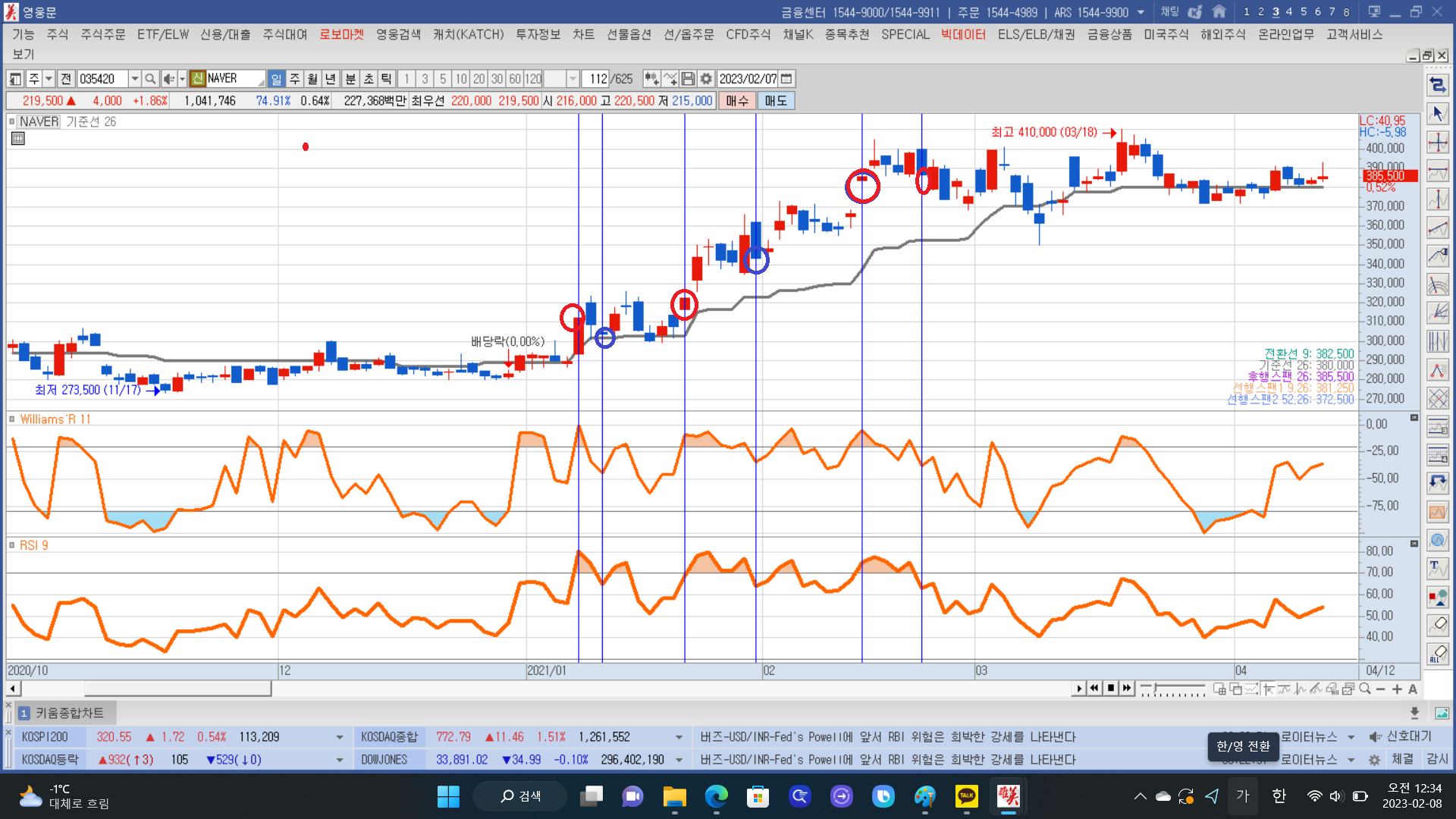Screen dimensions: 1456x819
Task: Click the zoom magnifier icon below chart
Action: coord(1365,689)
